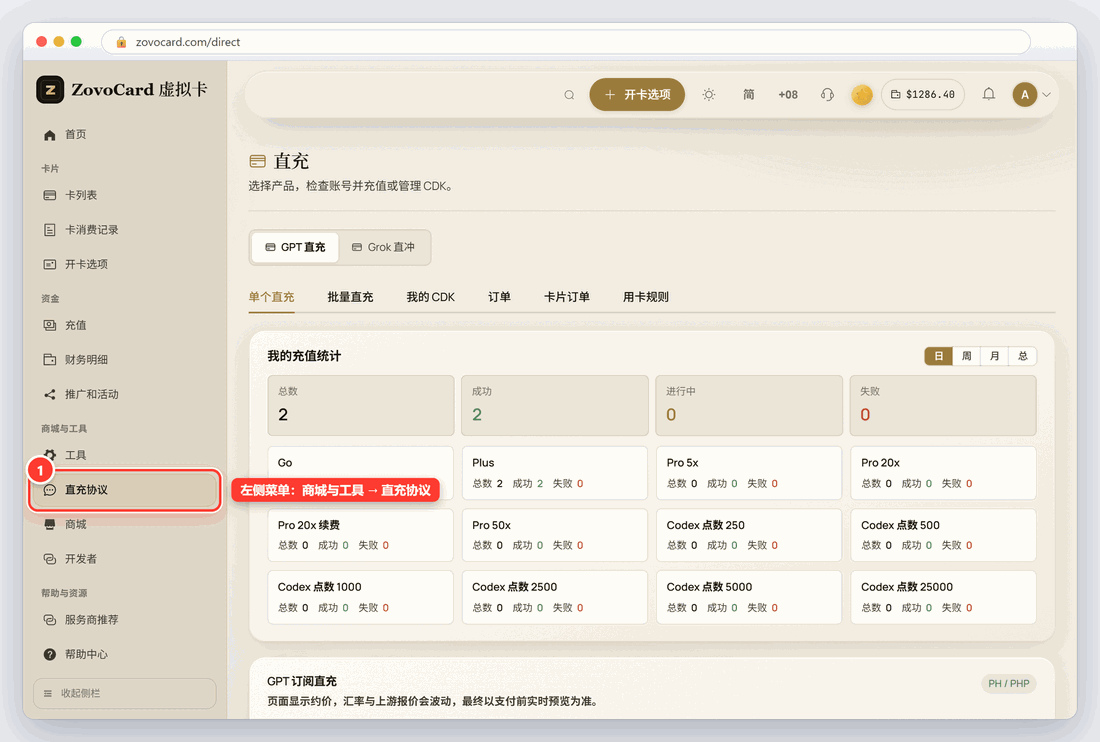Open the notification bell icon
The height and width of the screenshot is (742, 1100).
pyautogui.click(x=988, y=94)
